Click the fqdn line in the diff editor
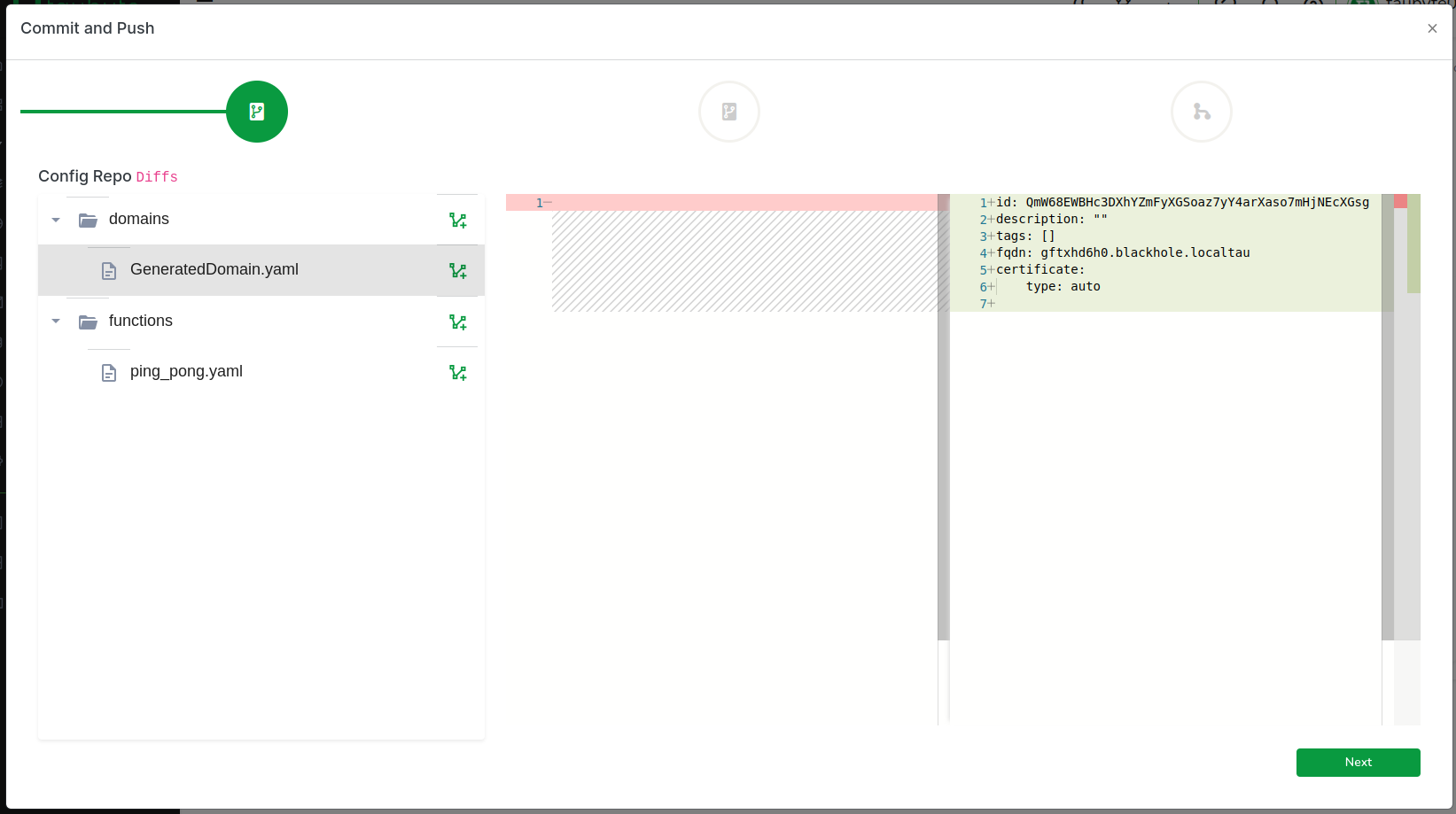The image size is (1456, 814). coord(1122,252)
